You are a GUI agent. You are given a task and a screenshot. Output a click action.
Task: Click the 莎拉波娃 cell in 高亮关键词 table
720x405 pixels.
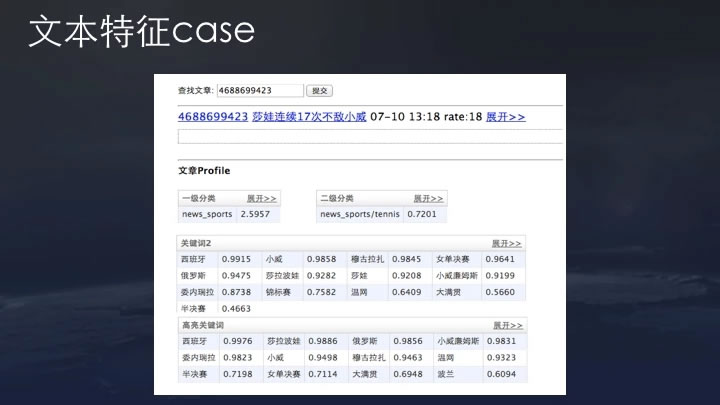[x=284, y=341]
